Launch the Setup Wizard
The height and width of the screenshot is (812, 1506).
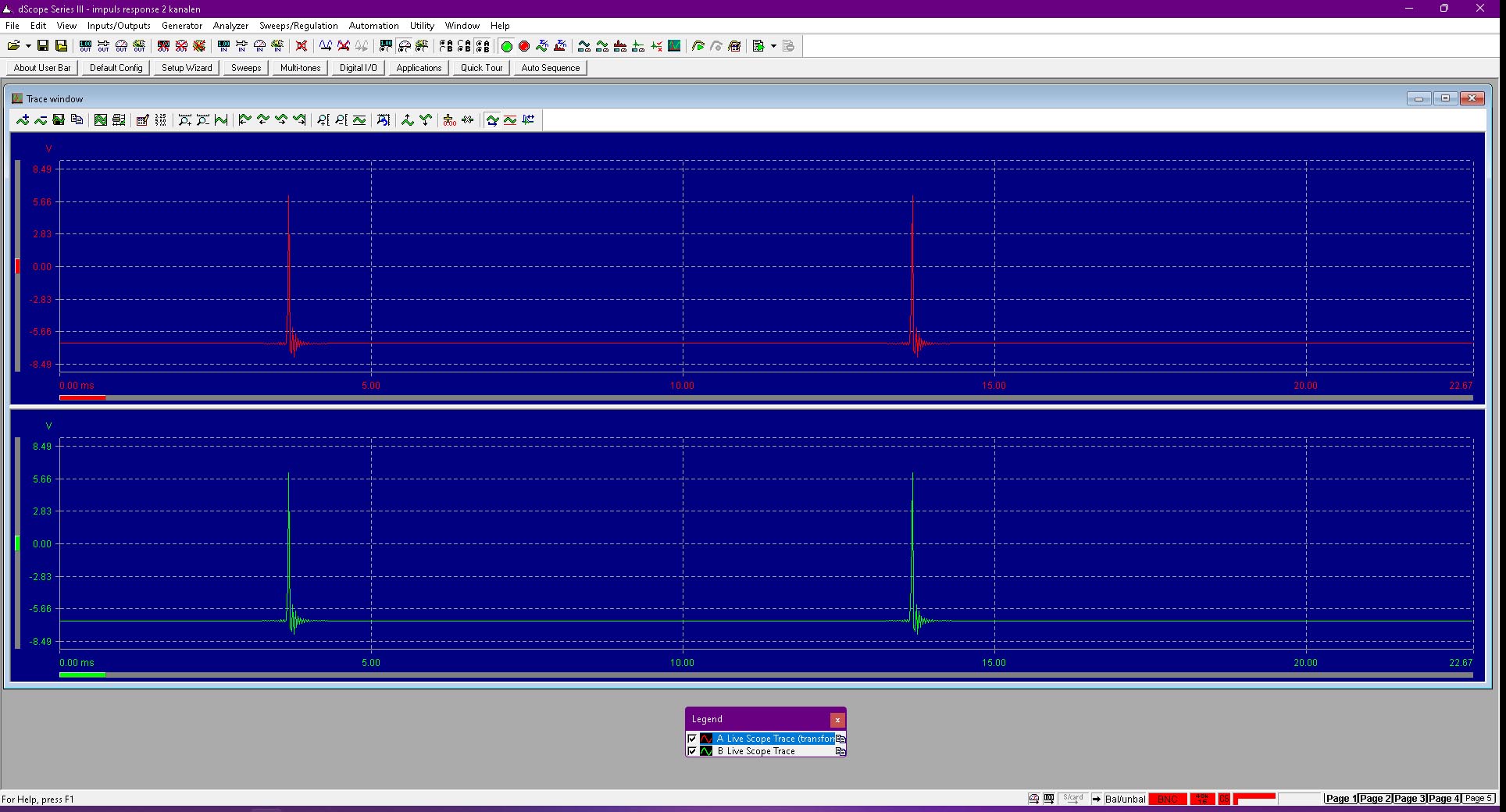(x=187, y=68)
